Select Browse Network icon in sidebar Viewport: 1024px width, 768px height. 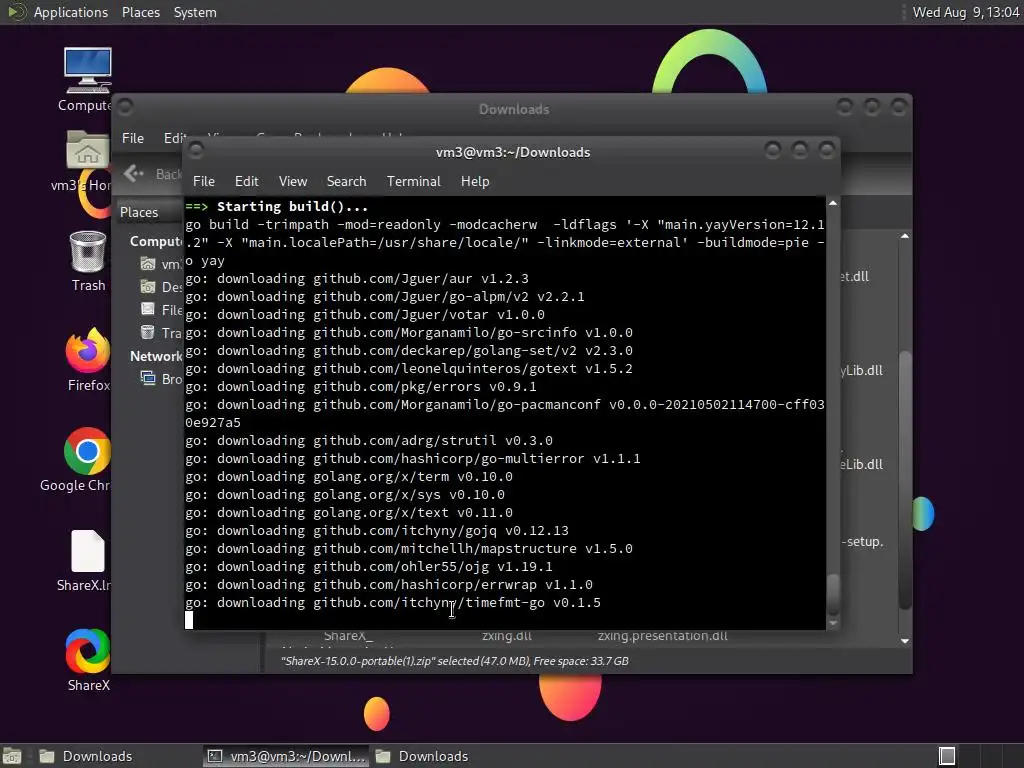click(148, 378)
